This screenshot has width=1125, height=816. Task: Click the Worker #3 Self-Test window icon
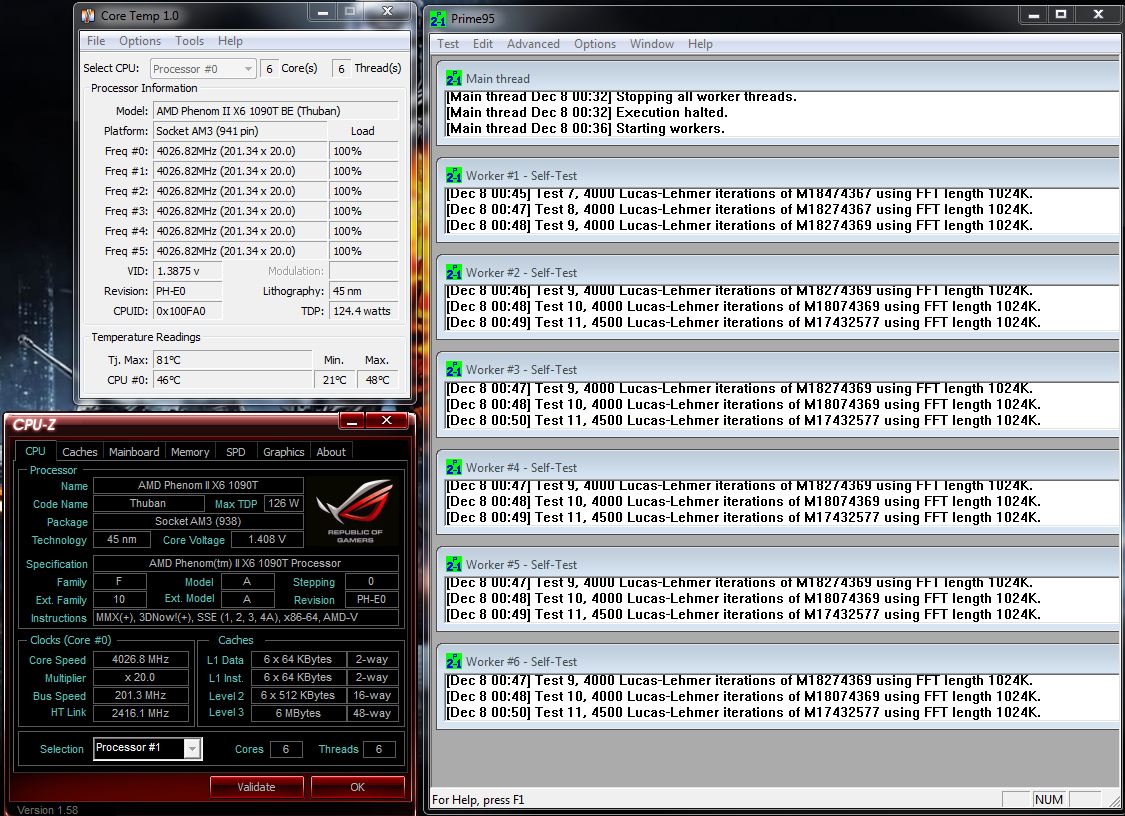click(453, 370)
